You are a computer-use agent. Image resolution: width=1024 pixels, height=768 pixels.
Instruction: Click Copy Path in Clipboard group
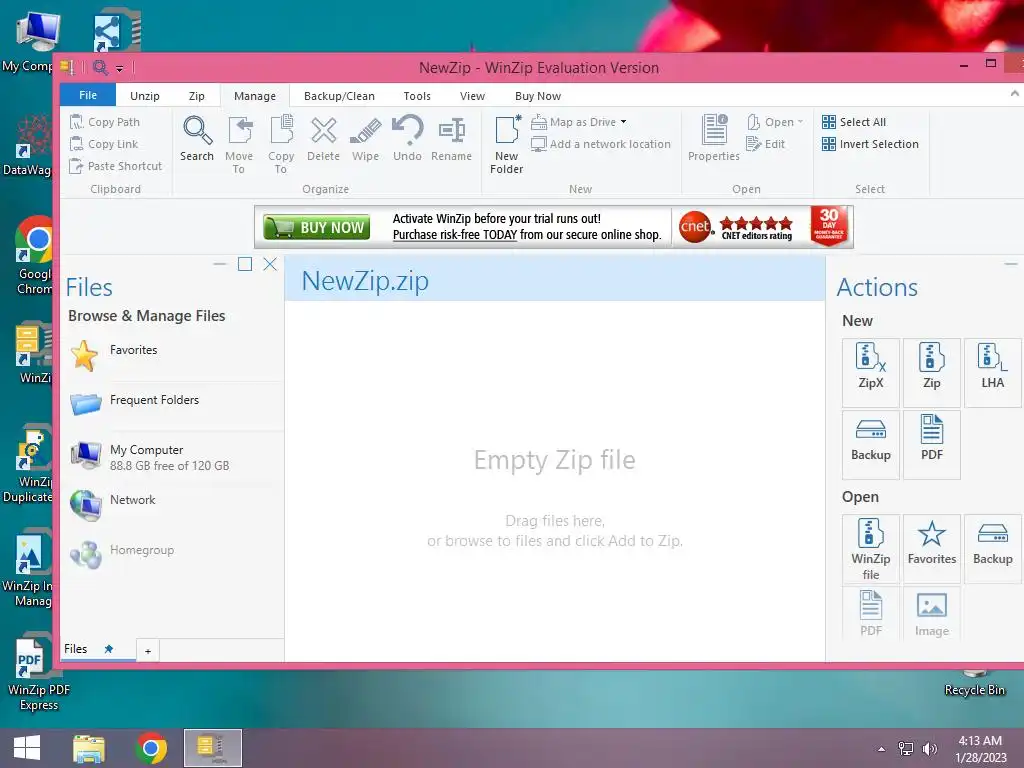(105, 122)
